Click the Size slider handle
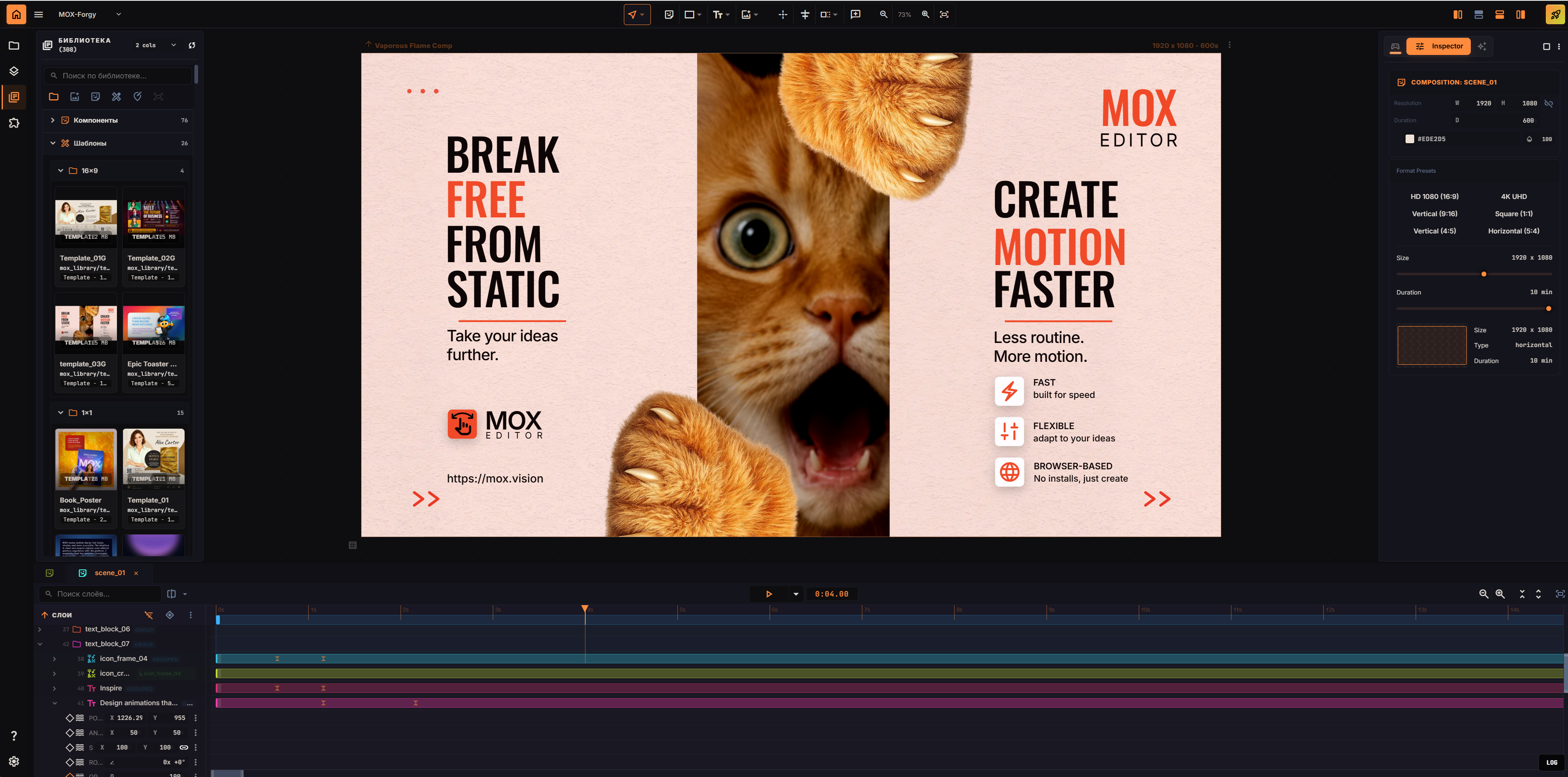The height and width of the screenshot is (777, 1568). pyautogui.click(x=1484, y=274)
